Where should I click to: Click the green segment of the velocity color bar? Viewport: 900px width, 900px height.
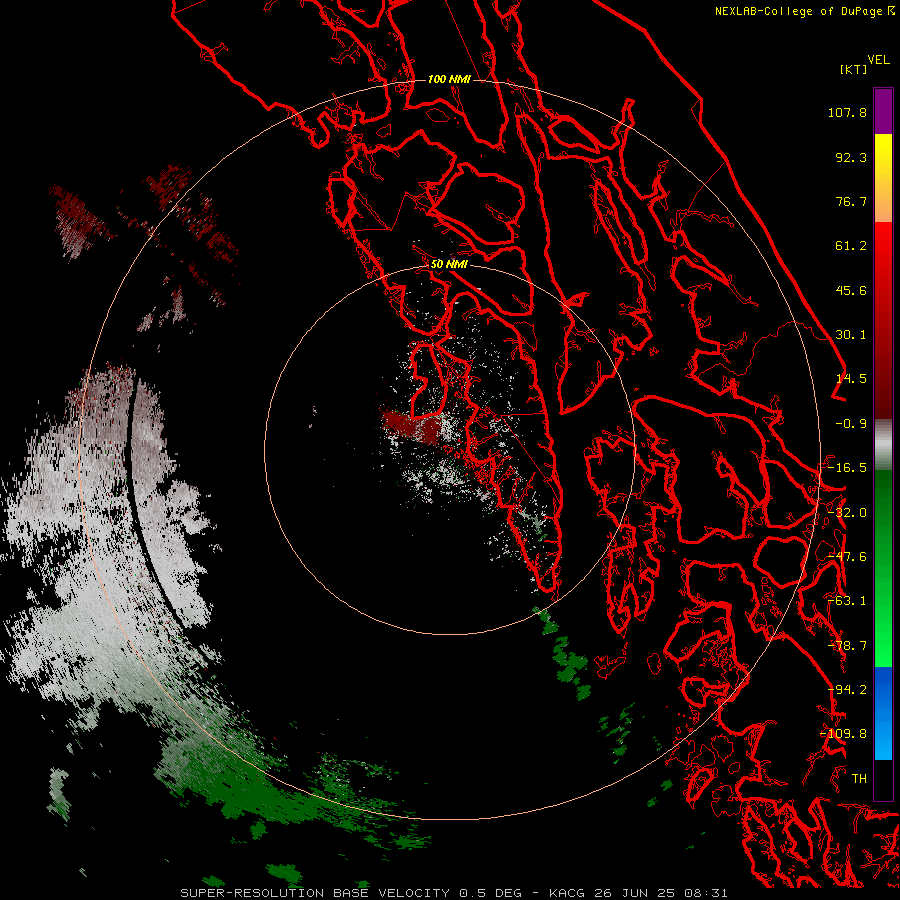[883, 568]
